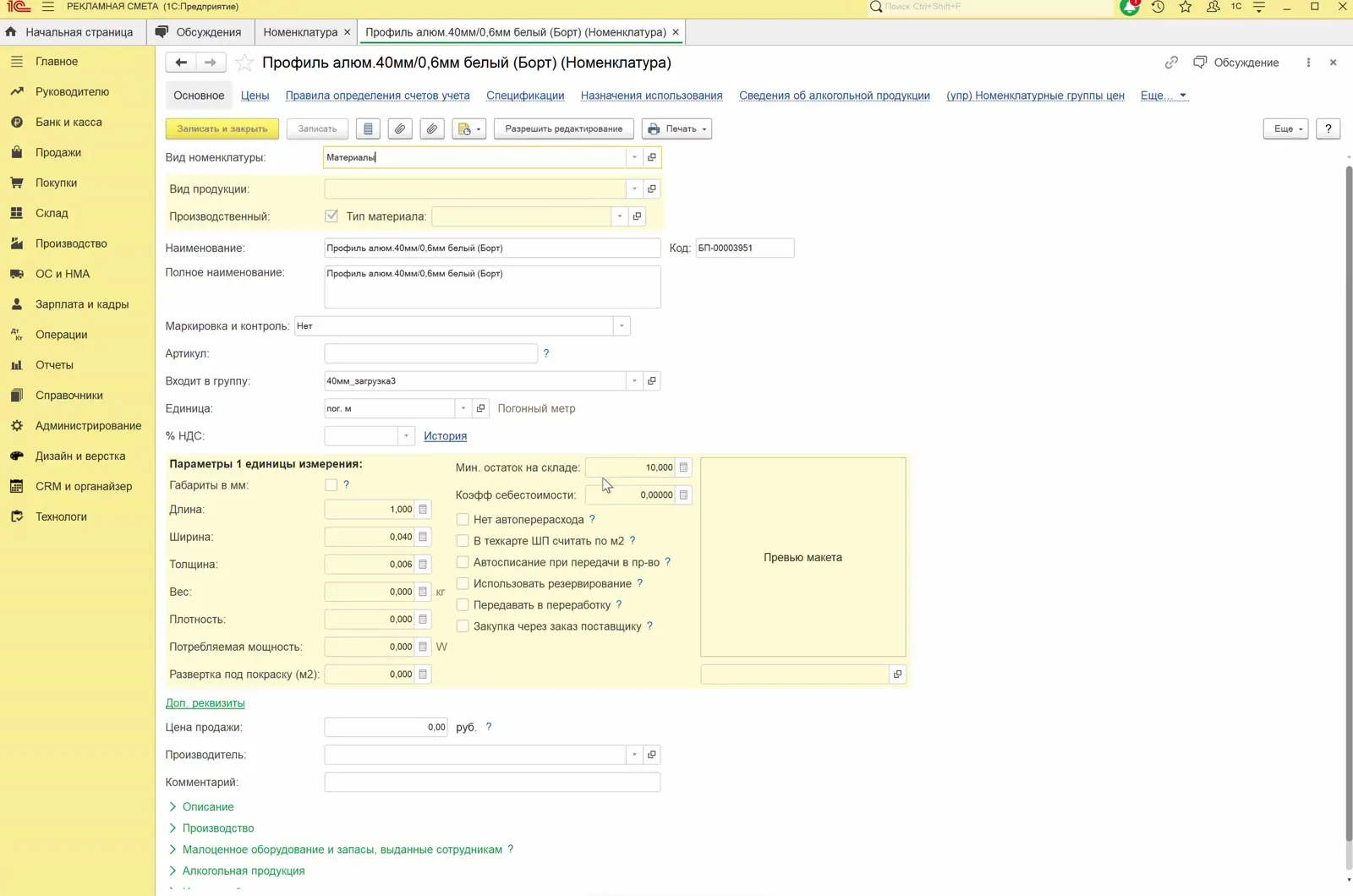Screen dimensions: 1353x896
Task: Open history clock icon in title bar
Action: [x=1158, y=7]
